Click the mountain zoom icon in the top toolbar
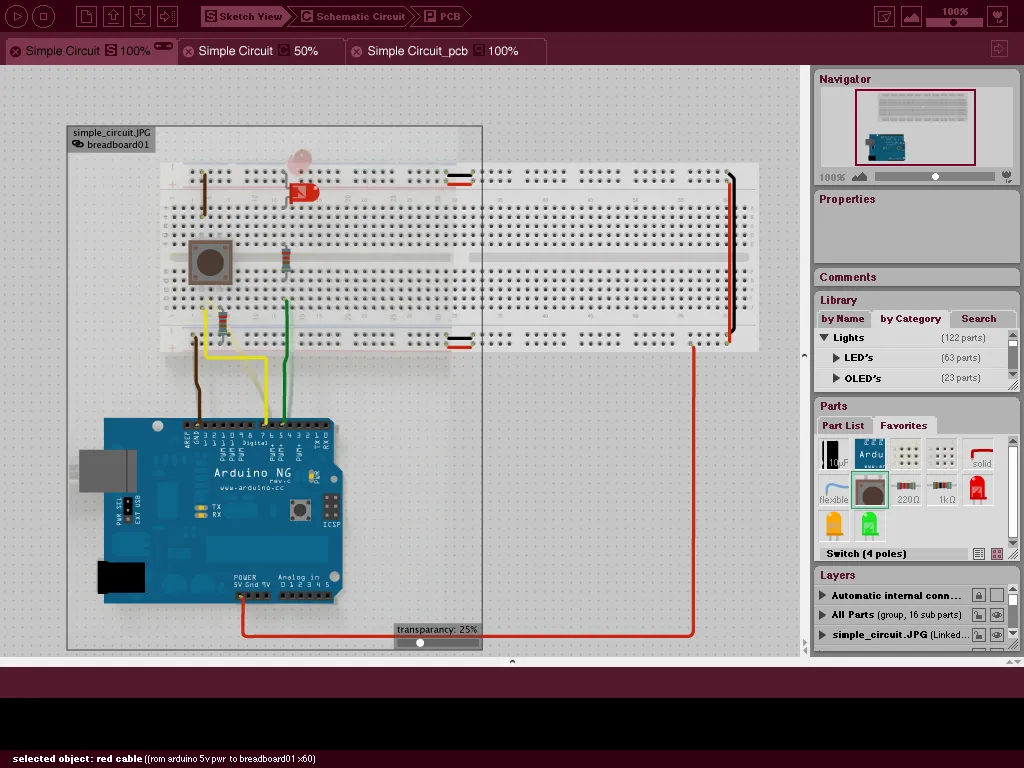The width and height of the screenshot is (1024, 768). (911, 16)
